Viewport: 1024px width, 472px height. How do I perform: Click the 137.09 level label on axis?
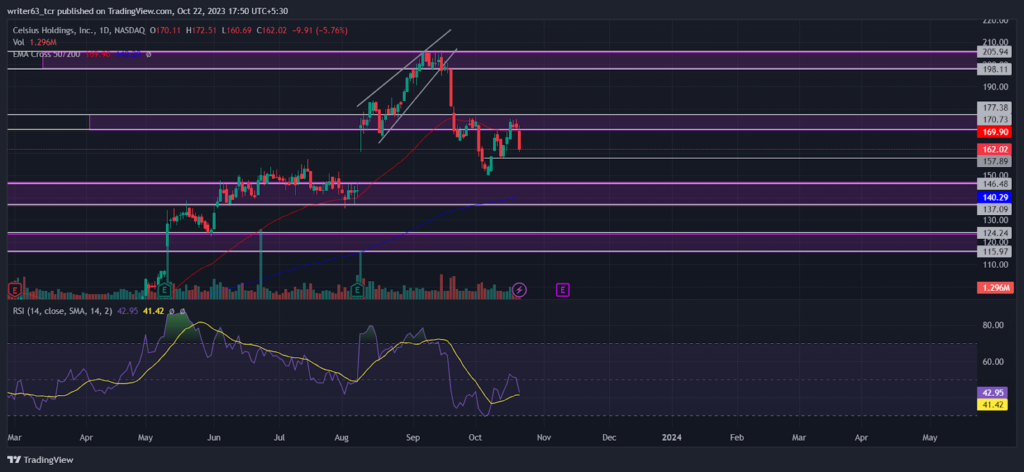pyautogui.click(x=995, y=209)
